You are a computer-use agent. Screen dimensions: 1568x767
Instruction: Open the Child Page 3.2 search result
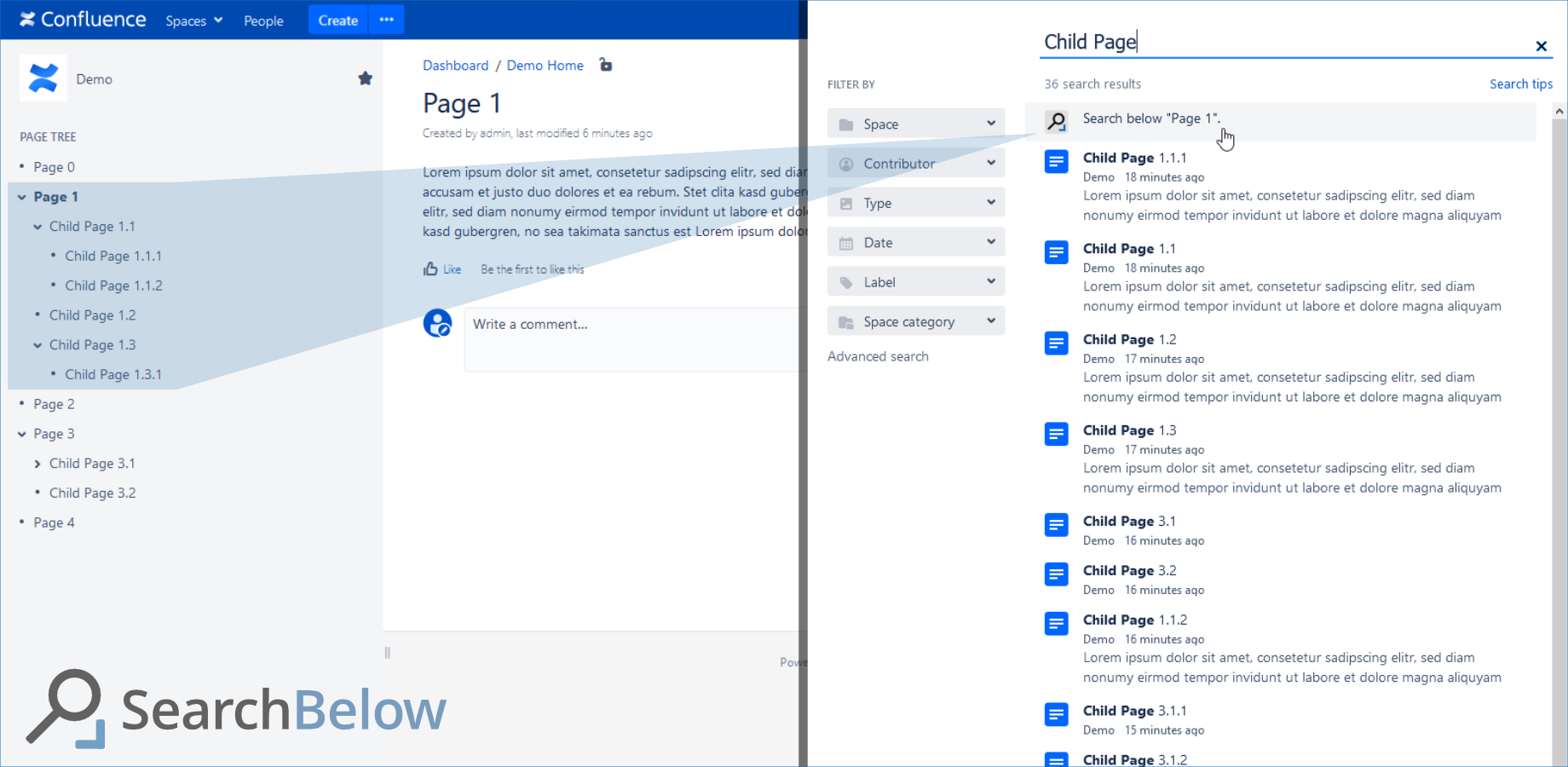click(x=1129, y=570)
